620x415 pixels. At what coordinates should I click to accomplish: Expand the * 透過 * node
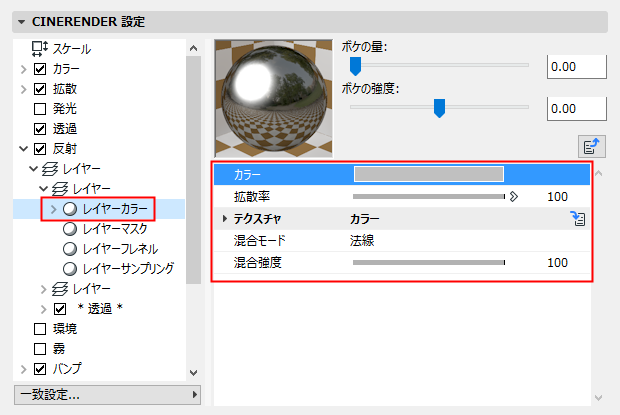click(44, 309)
